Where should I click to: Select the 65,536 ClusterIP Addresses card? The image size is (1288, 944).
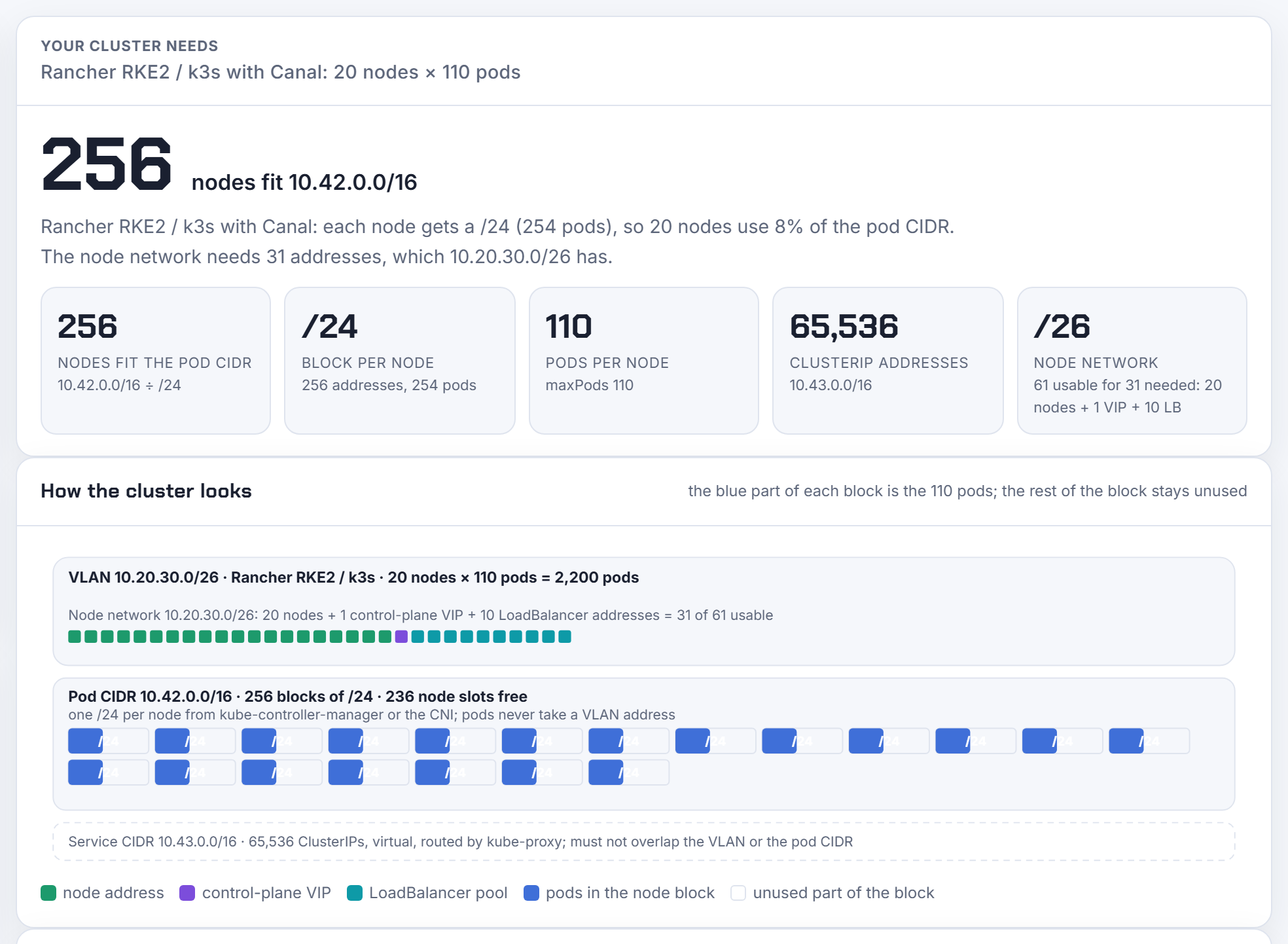[x=888, y=361]
